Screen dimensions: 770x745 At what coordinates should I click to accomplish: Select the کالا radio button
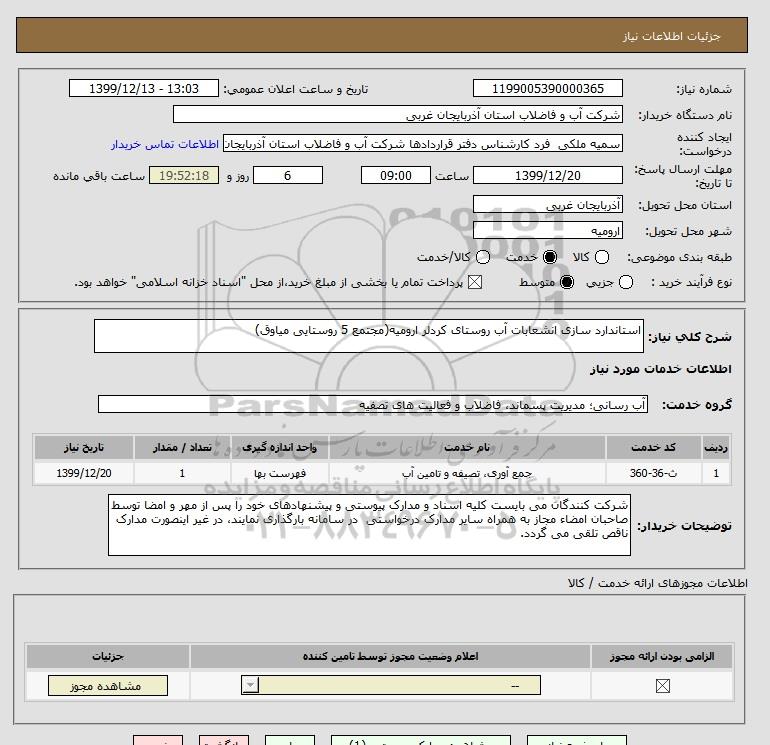tap(602, 257)
